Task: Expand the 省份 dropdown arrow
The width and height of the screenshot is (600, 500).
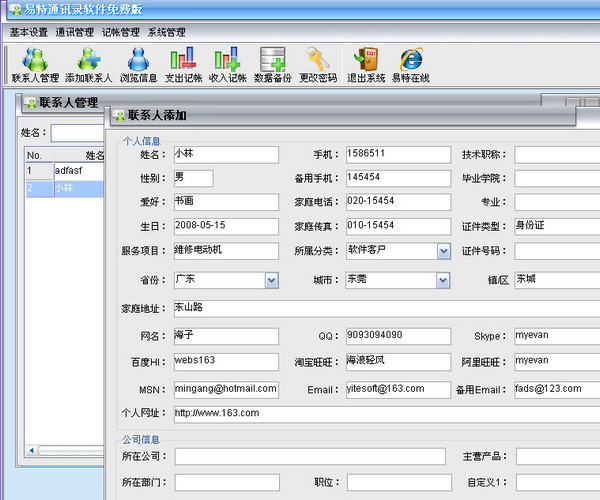Action: [x=271, y=280]
